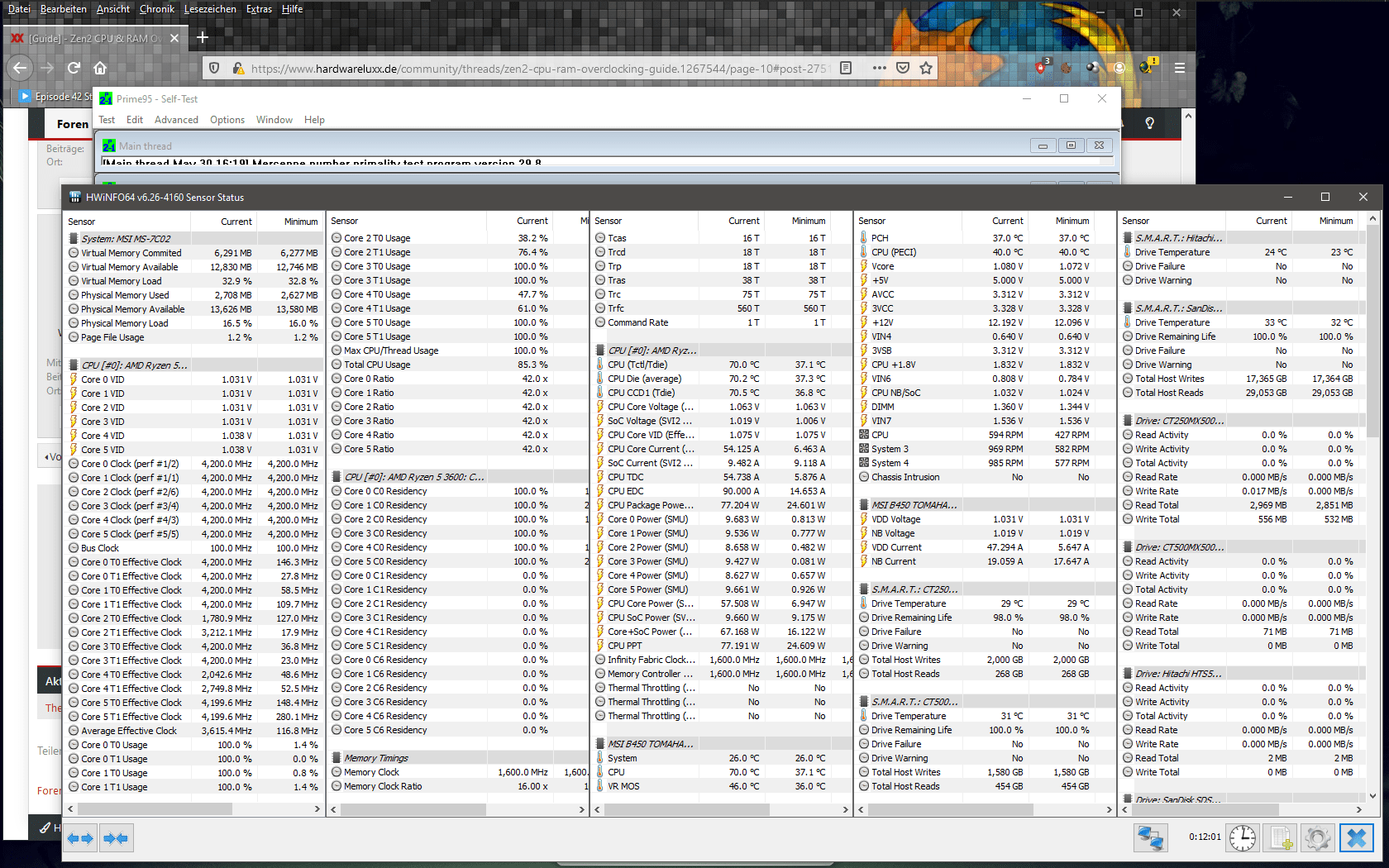Click the Firefox forward arrow
The height and width of the screenshot is (868, 1389).
click(x=47, y=68)
